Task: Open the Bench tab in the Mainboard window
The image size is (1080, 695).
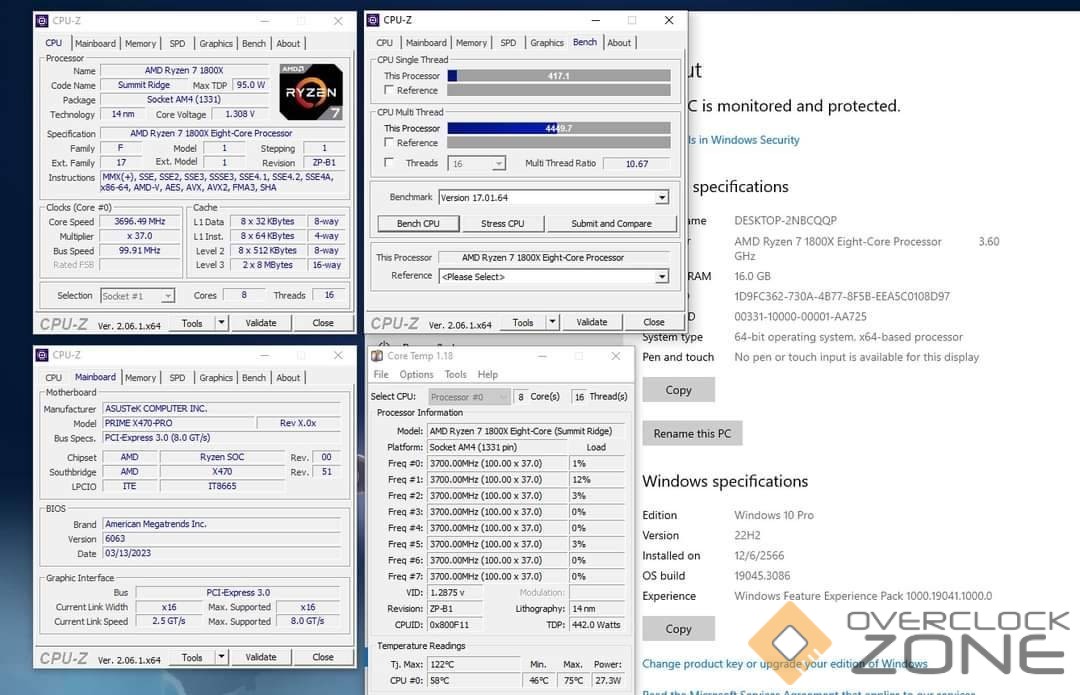Action: click(x=253, y=377)
